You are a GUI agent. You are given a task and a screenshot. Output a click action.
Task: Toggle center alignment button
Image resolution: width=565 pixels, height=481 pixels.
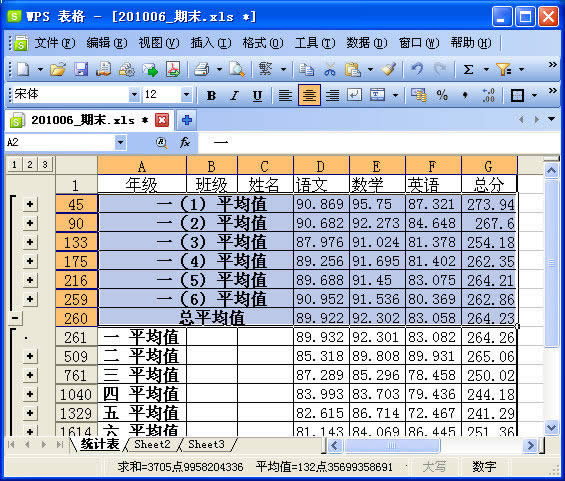click(x=309, y=95)
